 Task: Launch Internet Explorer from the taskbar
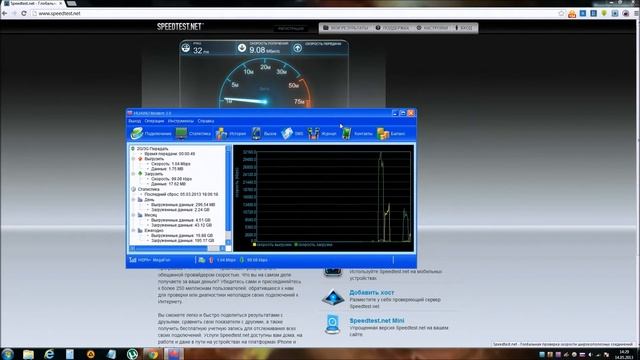point(49,354)
